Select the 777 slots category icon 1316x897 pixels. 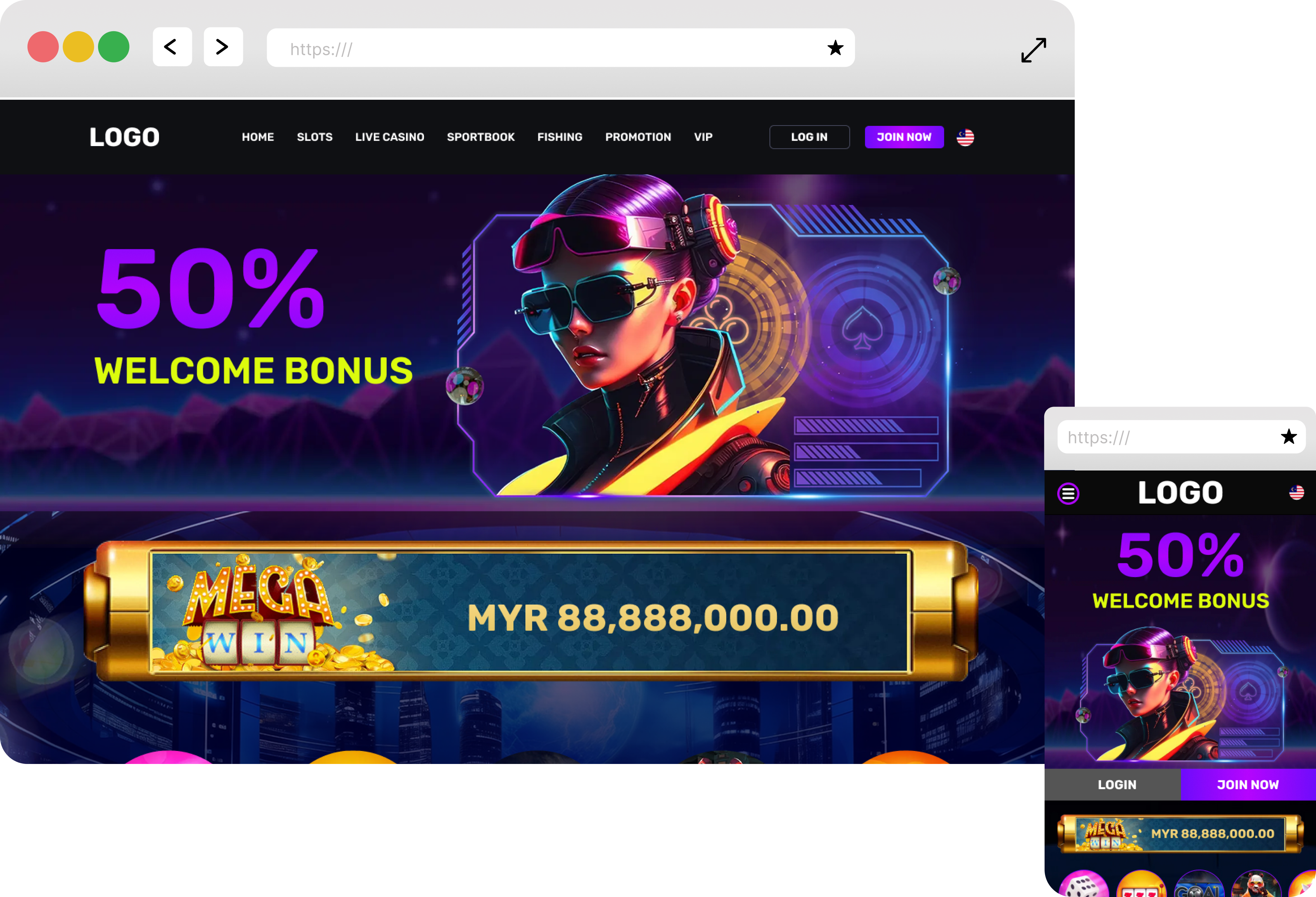click(1141, 884)
